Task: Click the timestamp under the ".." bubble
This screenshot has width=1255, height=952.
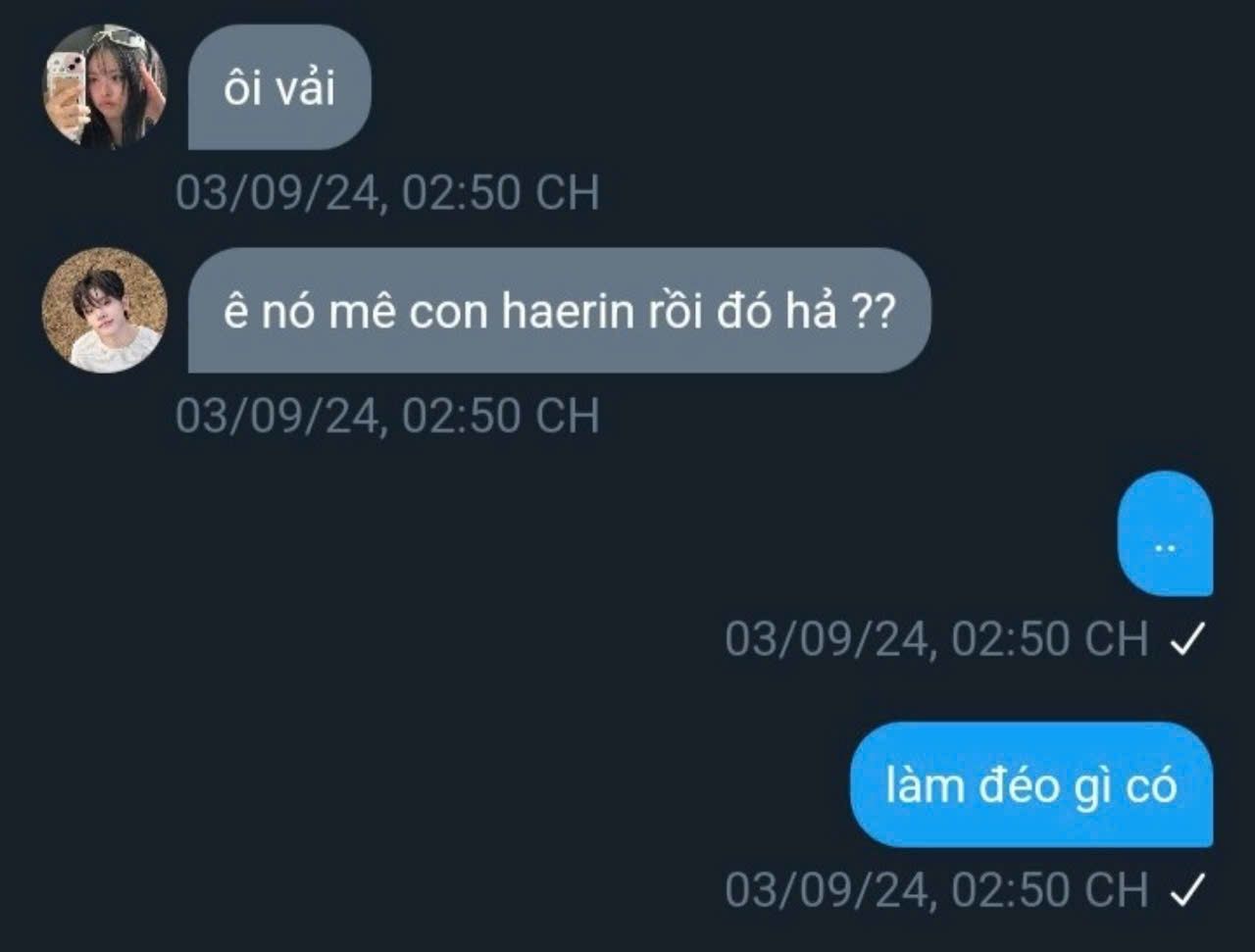Action: [936, 640]
